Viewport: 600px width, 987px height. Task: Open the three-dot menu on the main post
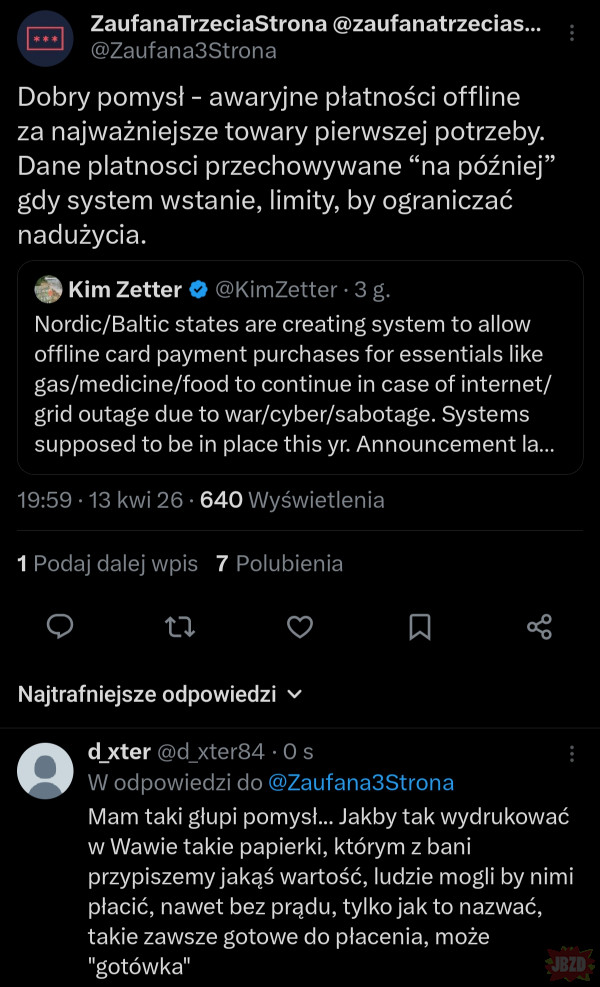[x=571, y=33]
